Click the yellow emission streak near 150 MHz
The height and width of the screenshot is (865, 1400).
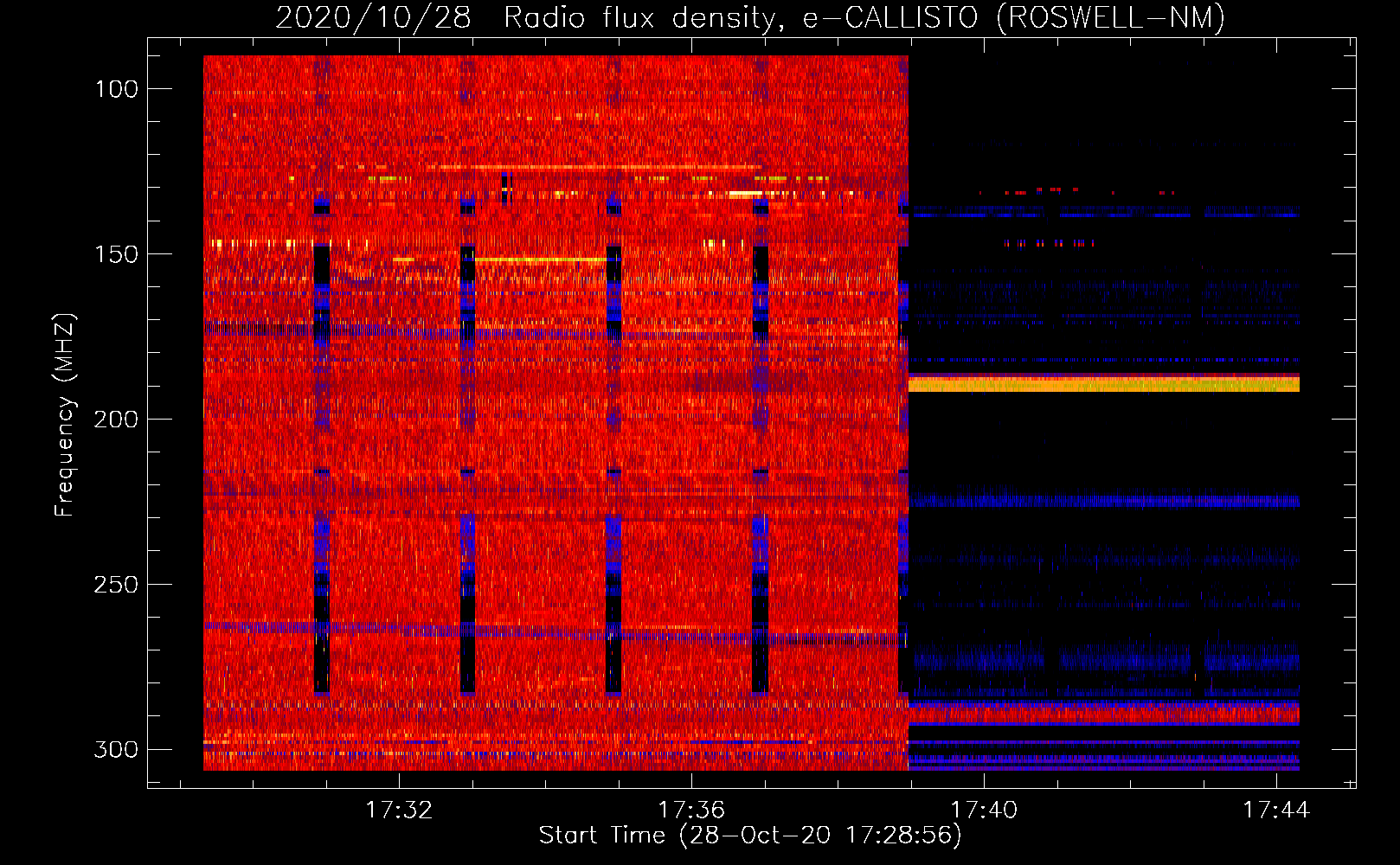541,259
